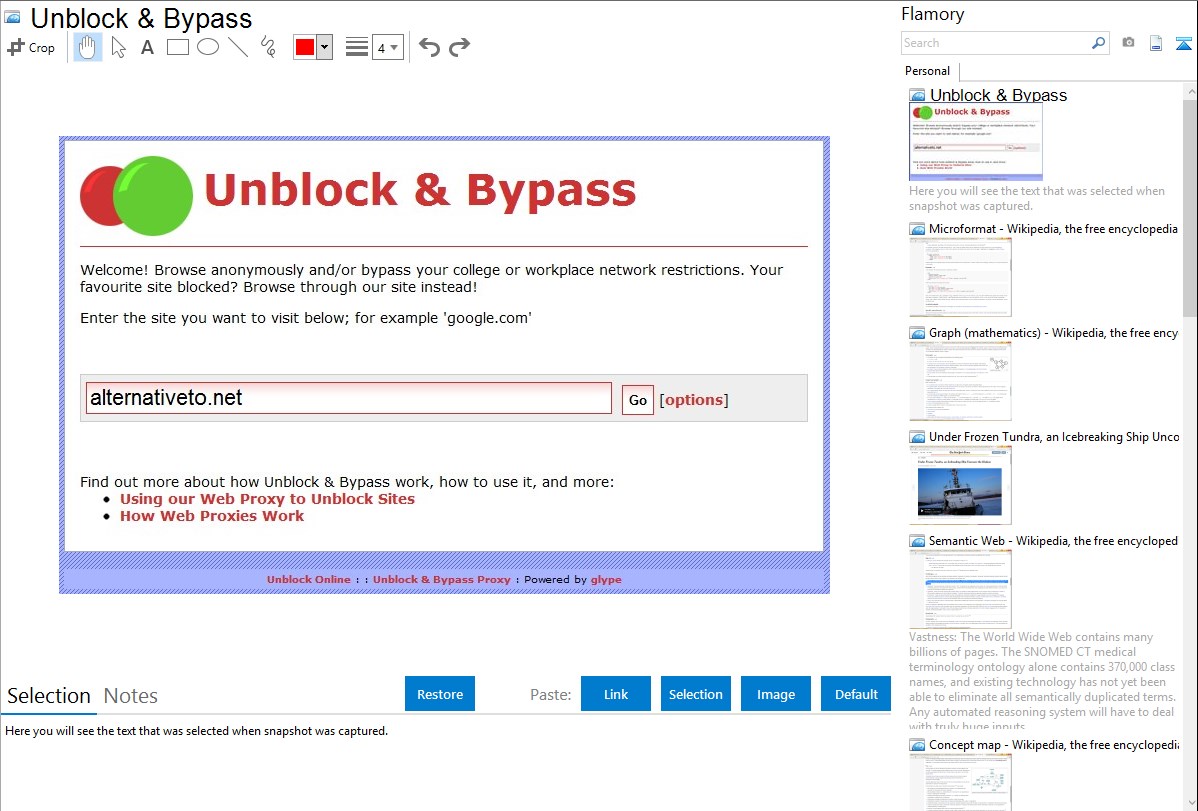Click the [options] link
Screen dimensions: 1198x811
pyautogui.click(x=694, y=400)
